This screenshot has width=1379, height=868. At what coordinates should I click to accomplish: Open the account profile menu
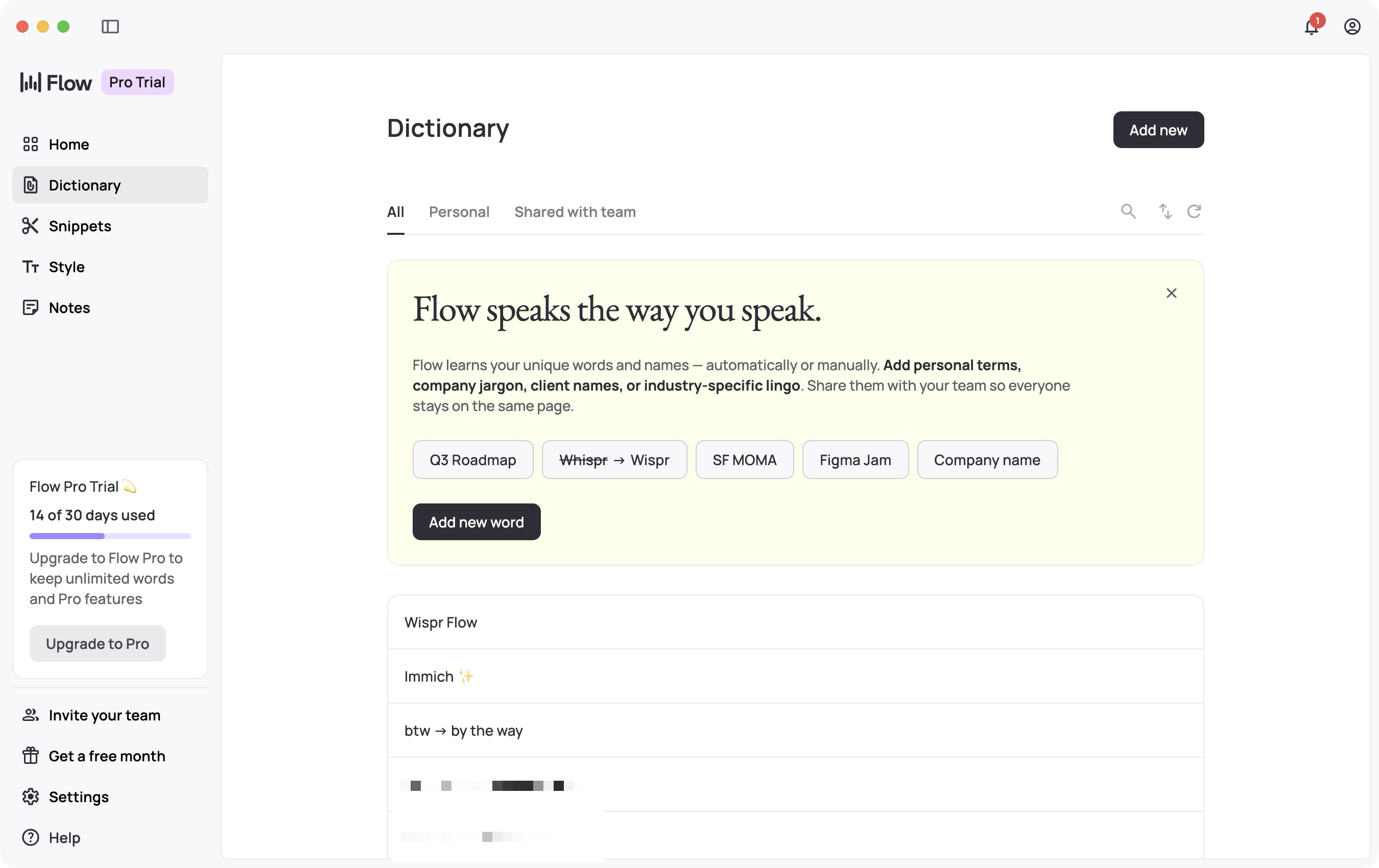point(1351,27)
